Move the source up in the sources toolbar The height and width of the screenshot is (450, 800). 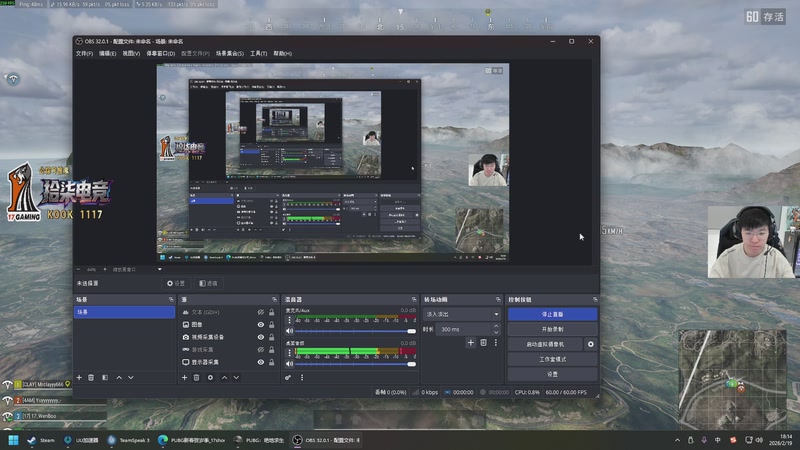coord(224,378)
